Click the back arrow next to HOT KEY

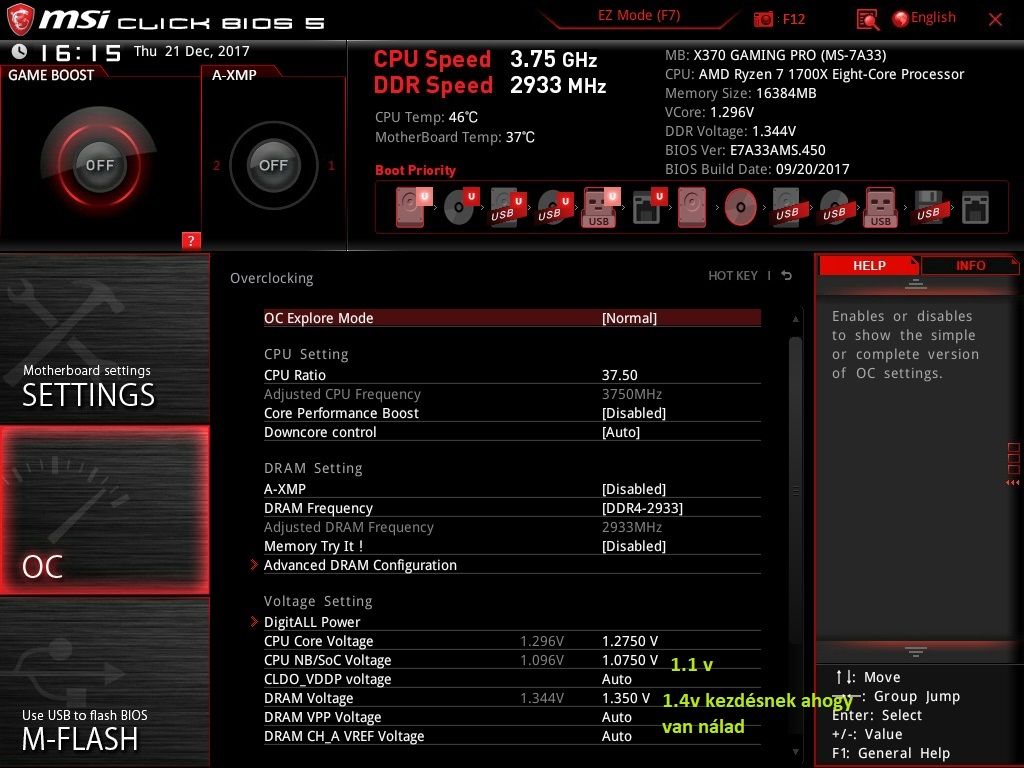point(786,276)
